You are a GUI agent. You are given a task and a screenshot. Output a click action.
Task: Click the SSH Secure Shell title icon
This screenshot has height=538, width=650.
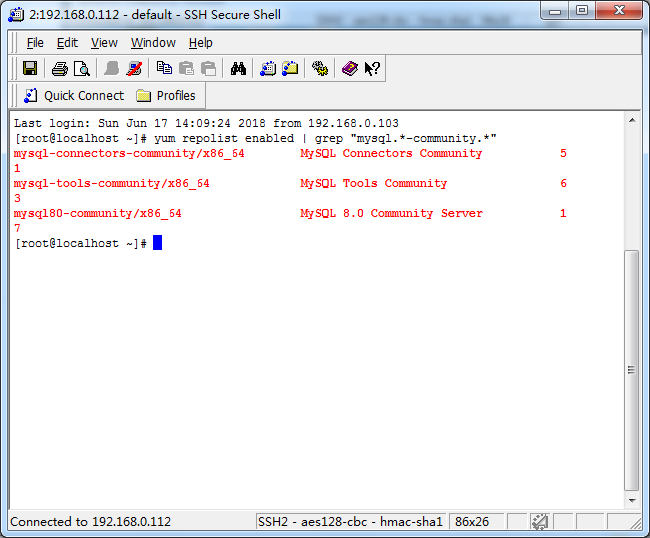point(16,15)
